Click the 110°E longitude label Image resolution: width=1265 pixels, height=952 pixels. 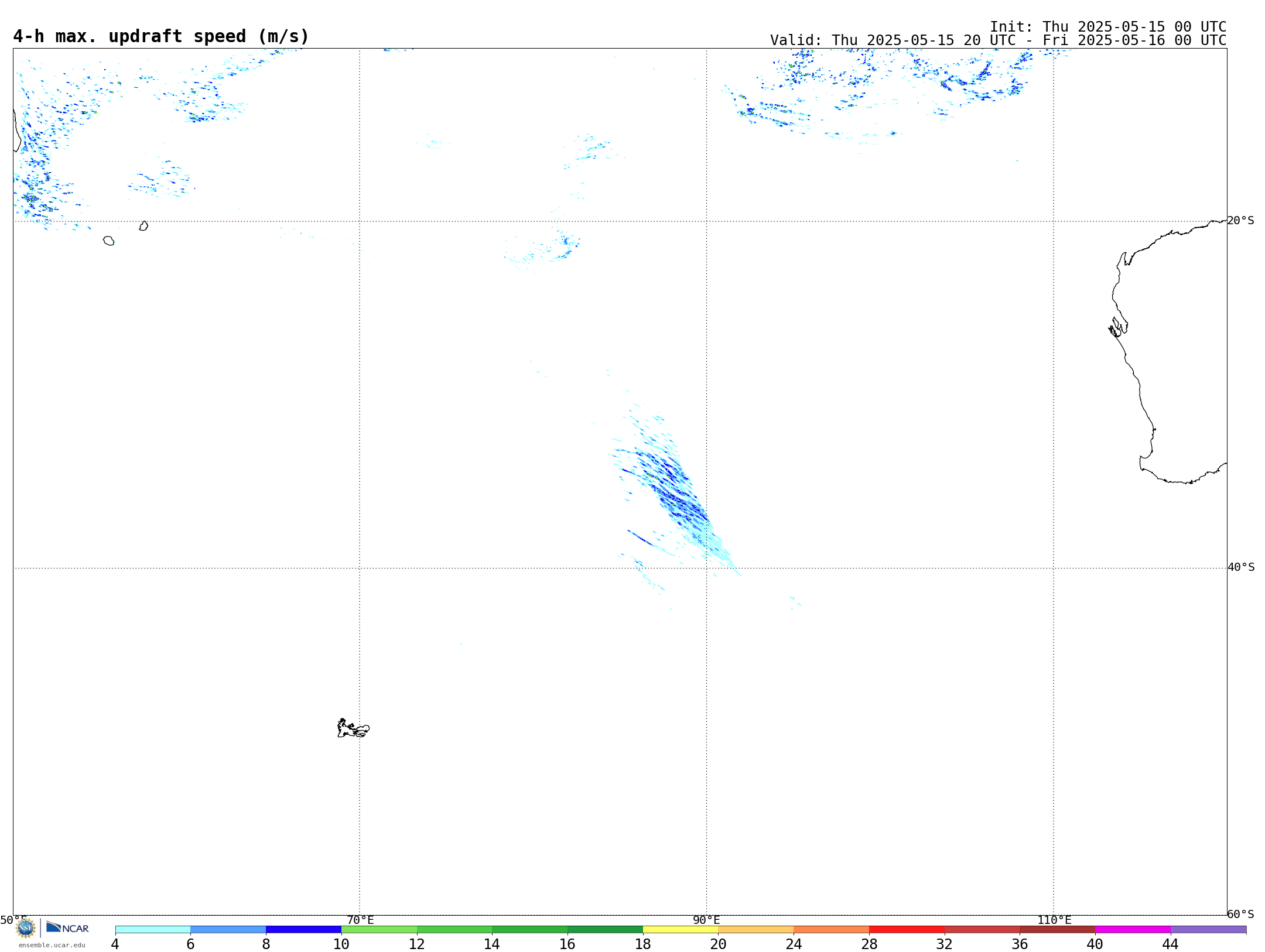[x=1054, y=920]
